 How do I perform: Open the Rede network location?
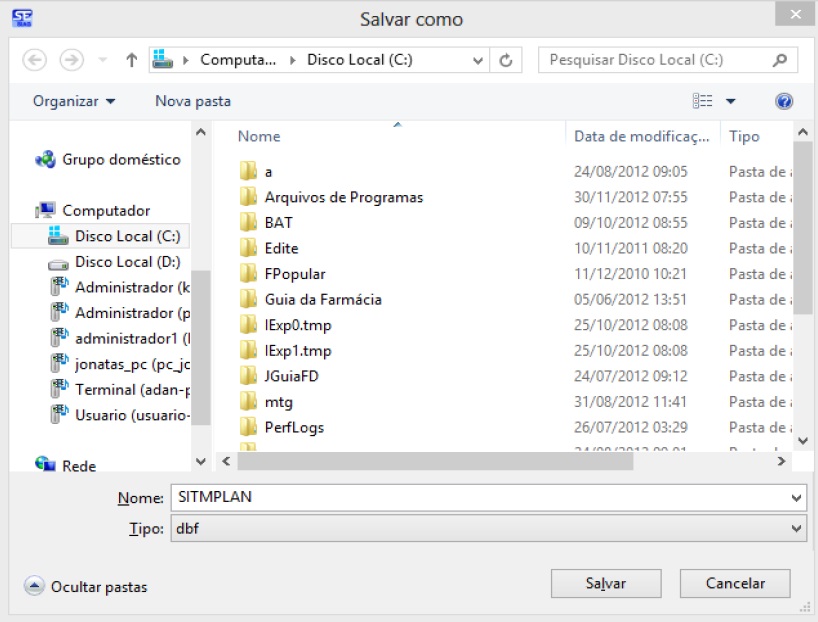click(79, 466)
